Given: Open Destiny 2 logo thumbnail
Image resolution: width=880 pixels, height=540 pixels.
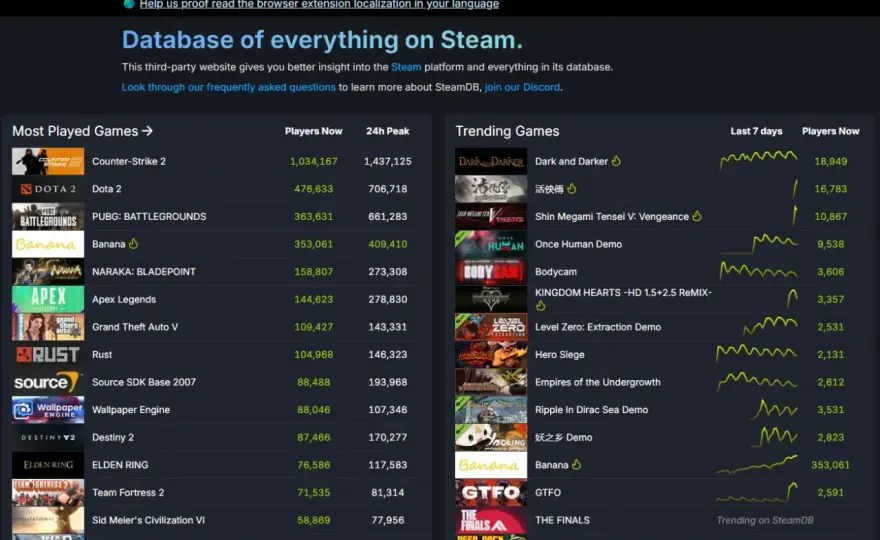Looking at the screenshot, I should click(48, 437).
